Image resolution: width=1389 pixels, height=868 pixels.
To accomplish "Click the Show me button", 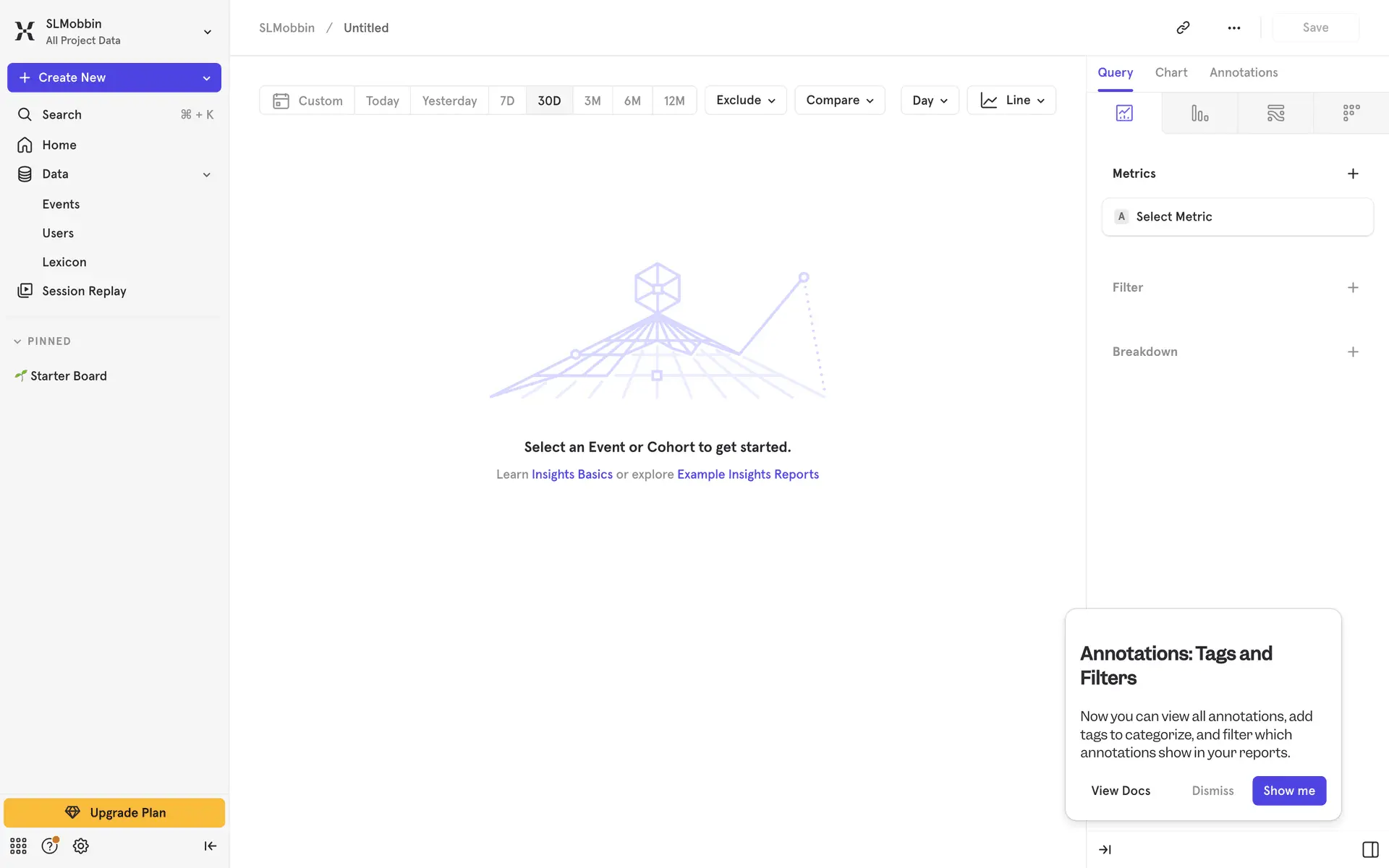I will click(x=1288, y=791).
